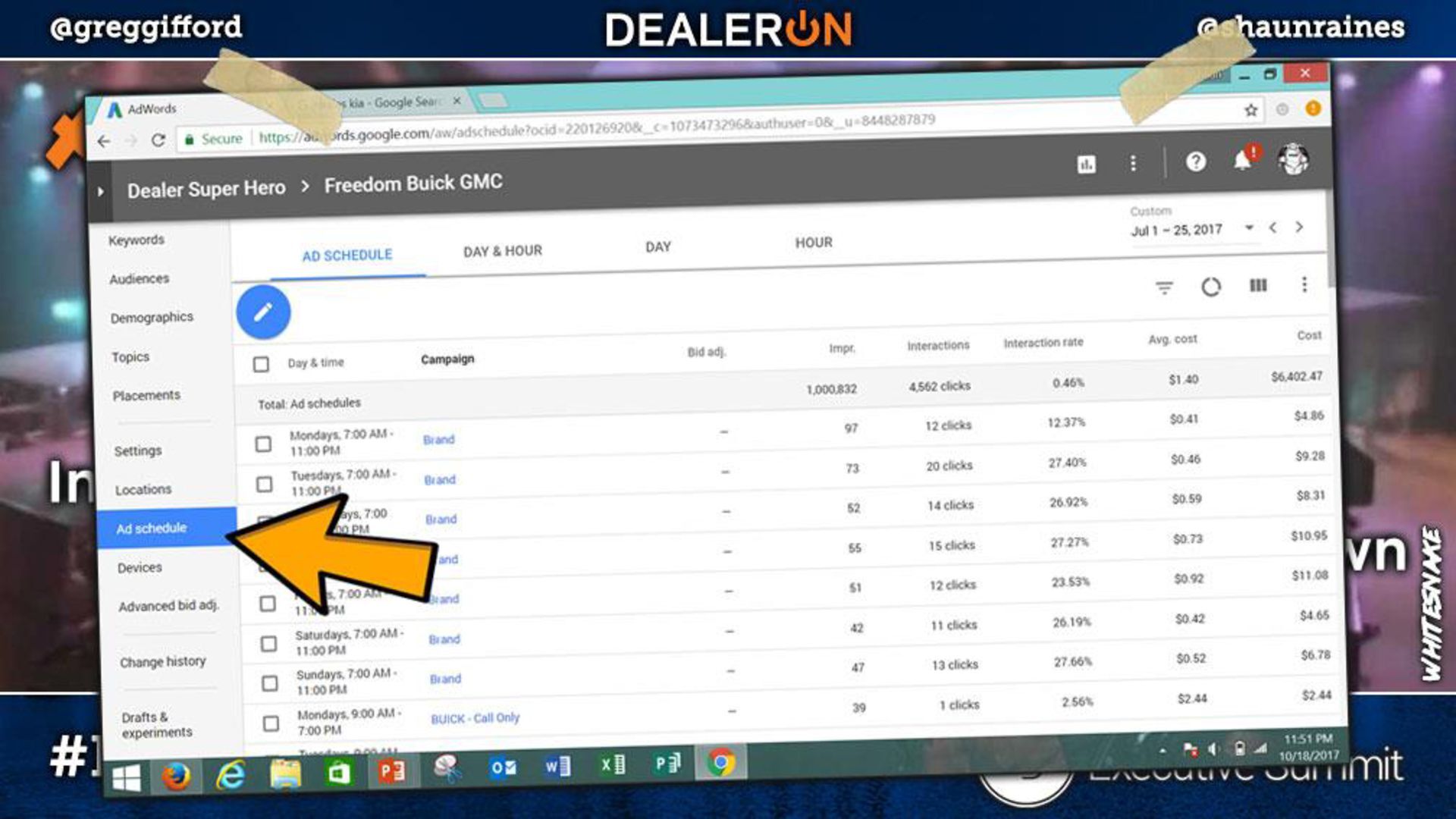The image size is (1456, 819).
Task: Show hidden system tray icons
Action: pos(1163,751)
